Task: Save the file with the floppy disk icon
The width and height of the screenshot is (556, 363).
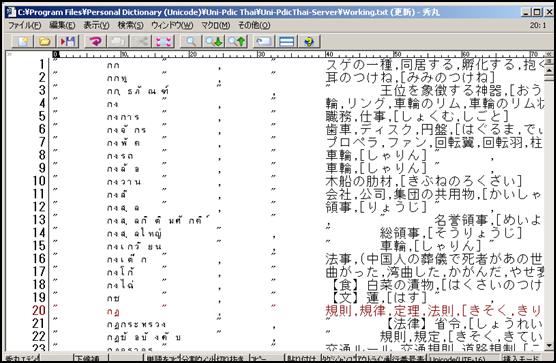Action: [67, 41]
